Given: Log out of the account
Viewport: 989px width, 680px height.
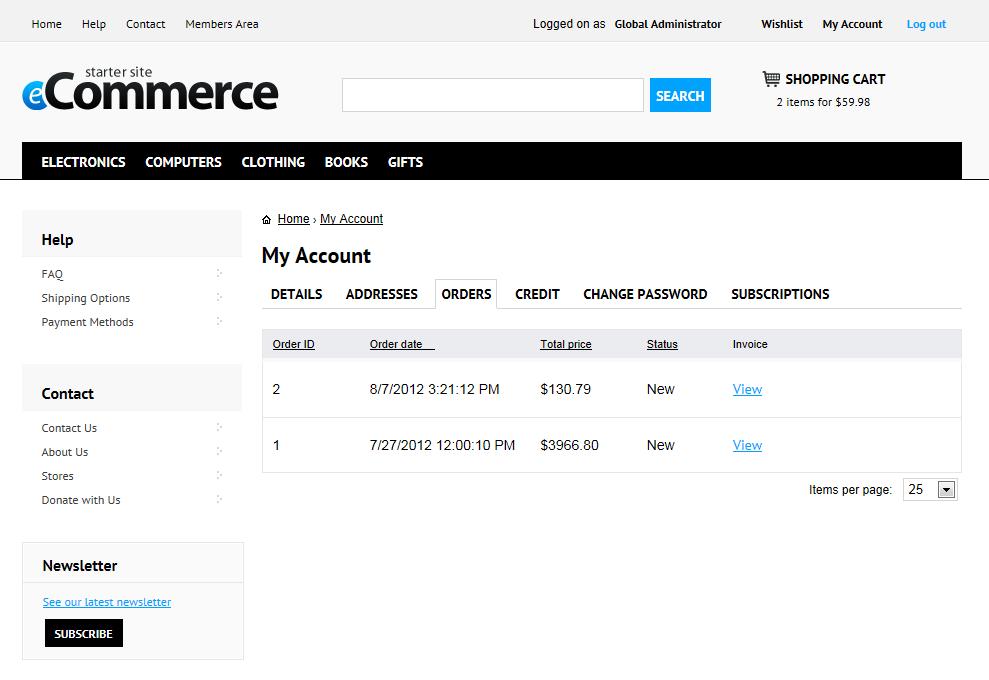Looking at the screenshot, I should 926,24.
